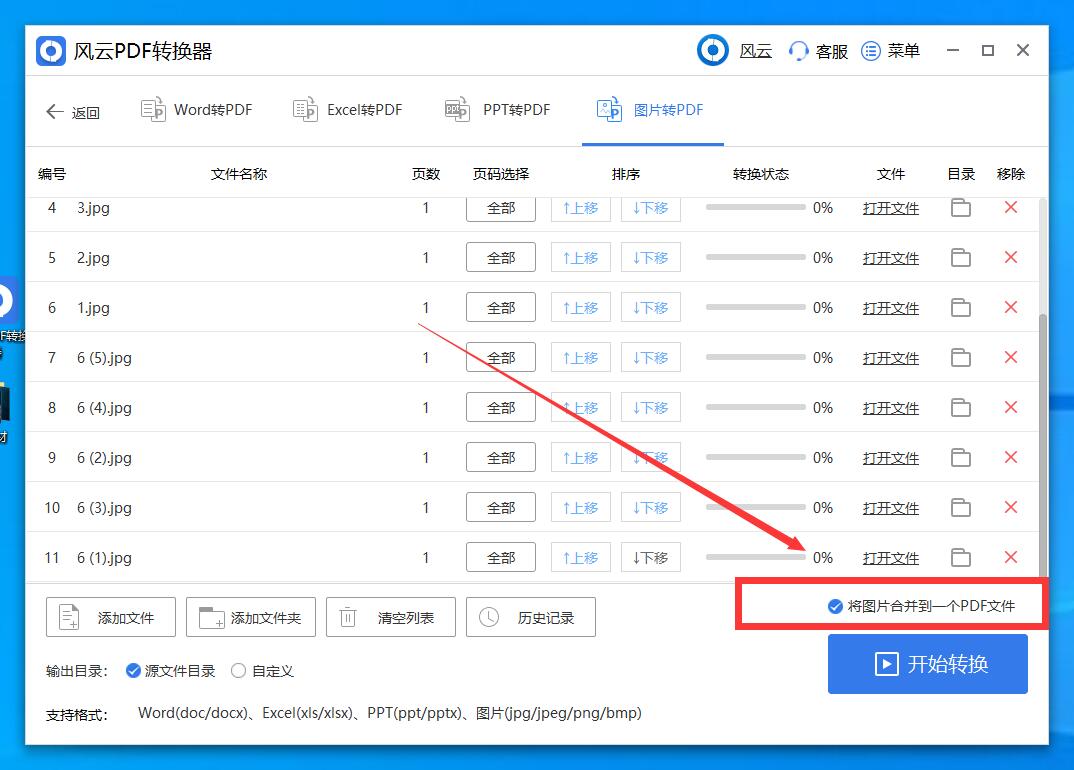Switch to the Excel转PDF tab
The image size is (1074, 770).
click(347, 110)
